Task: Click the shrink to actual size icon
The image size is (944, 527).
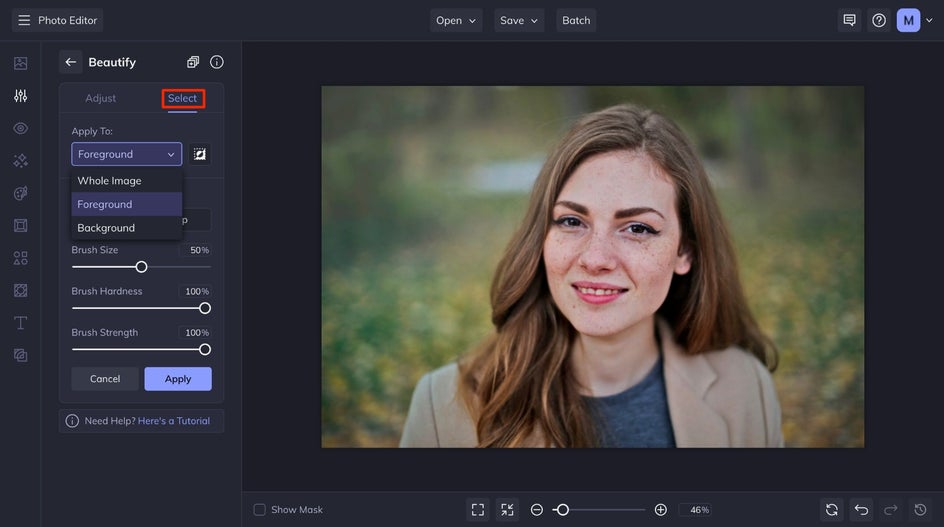Action: point(508,510)
